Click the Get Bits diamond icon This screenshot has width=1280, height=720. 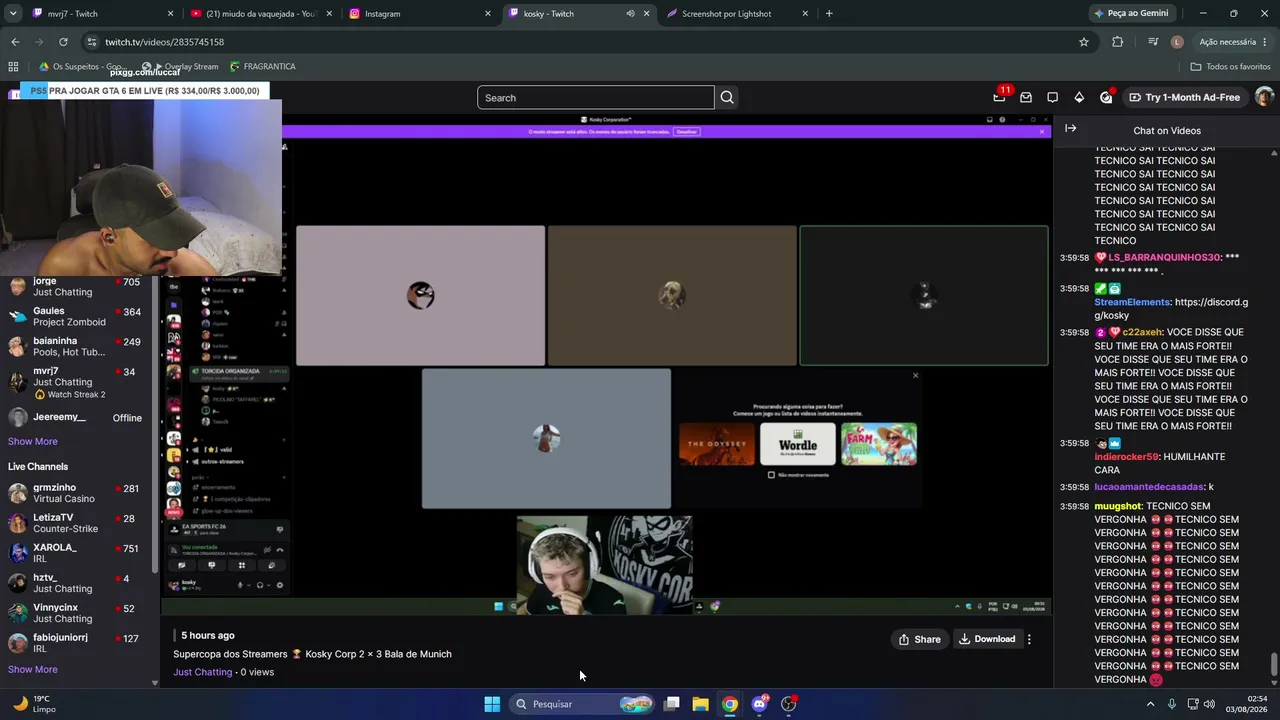pos(1079,97)
